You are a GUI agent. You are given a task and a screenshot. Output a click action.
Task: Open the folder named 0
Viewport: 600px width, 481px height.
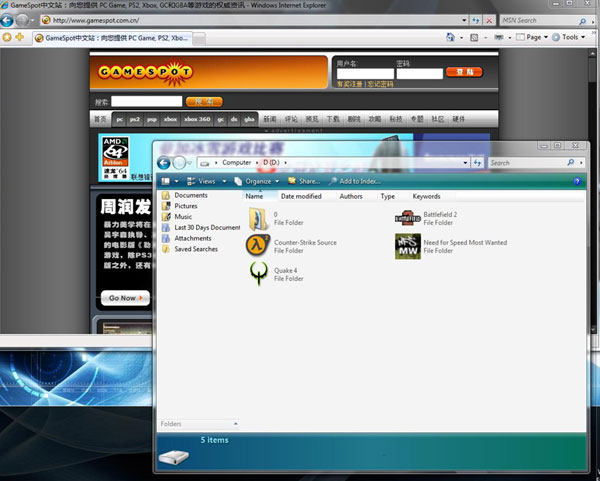pyautogui.click(x=258, y=218)
